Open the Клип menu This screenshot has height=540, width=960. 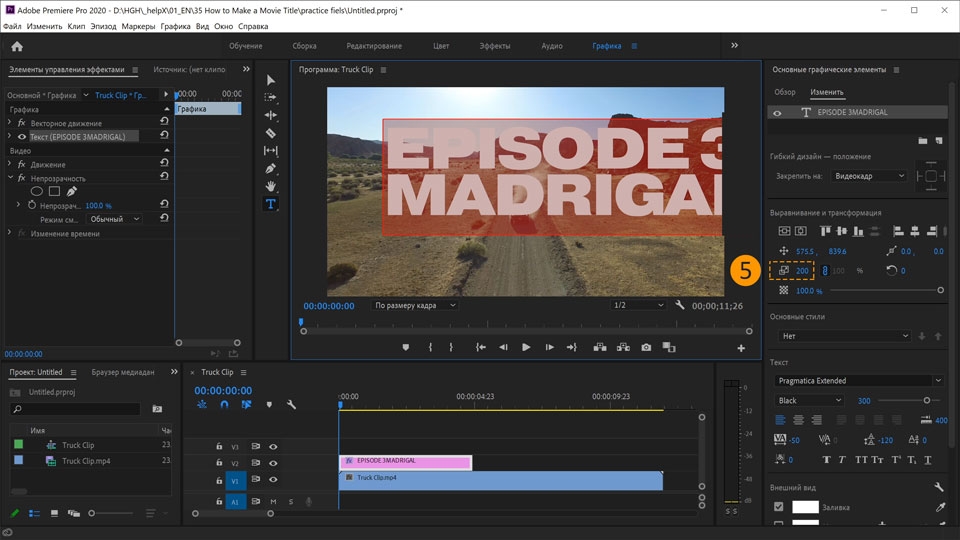(x=76, y=26)
